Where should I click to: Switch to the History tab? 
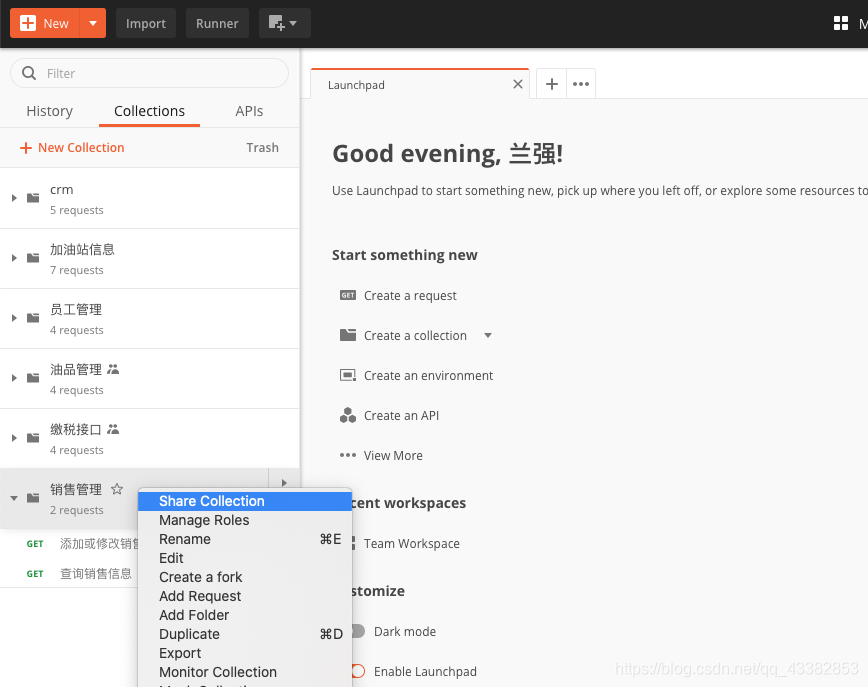50,111
